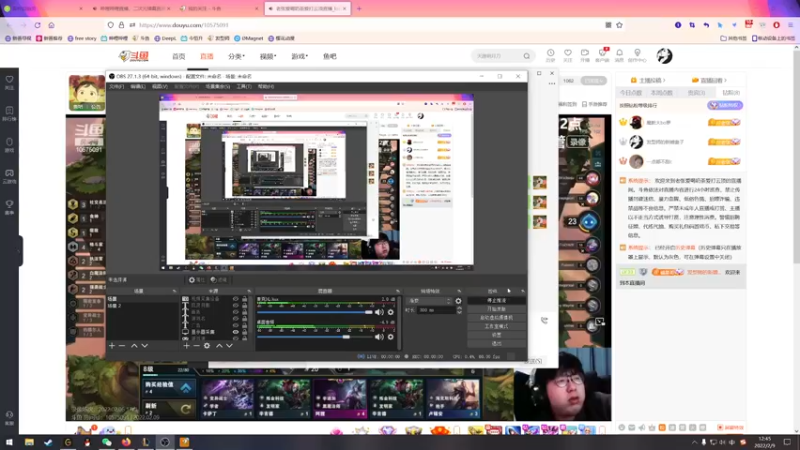Click the Douyu search magnifier icon

coord(527,56)
